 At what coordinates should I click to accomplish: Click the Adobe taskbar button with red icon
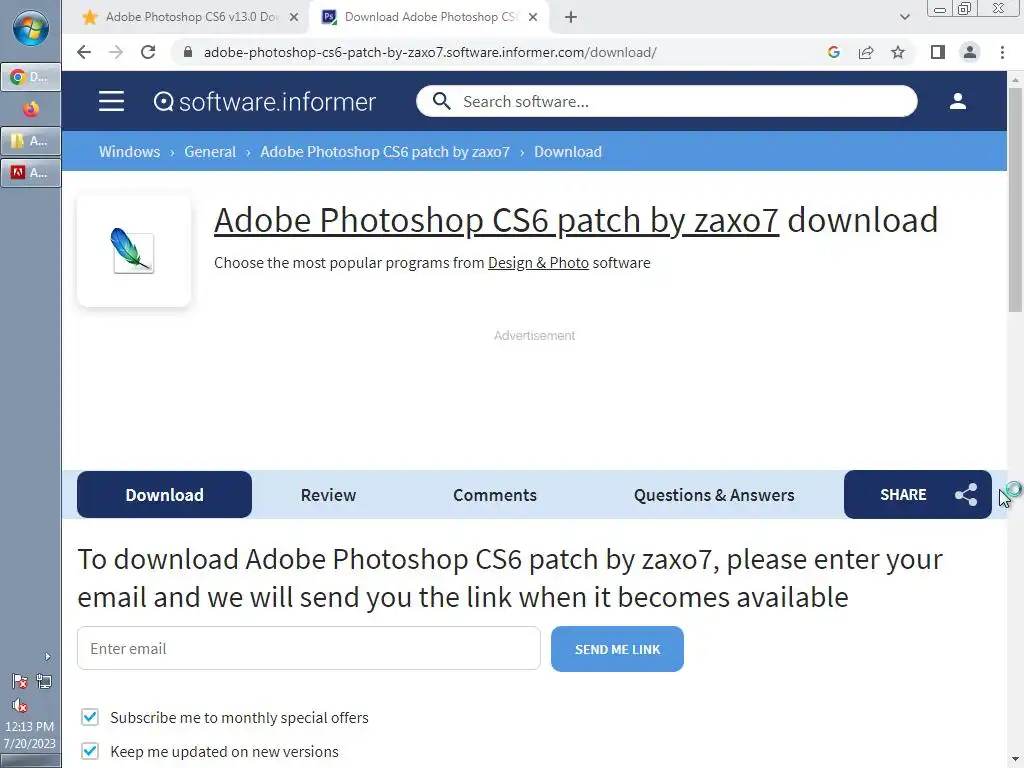31,172
